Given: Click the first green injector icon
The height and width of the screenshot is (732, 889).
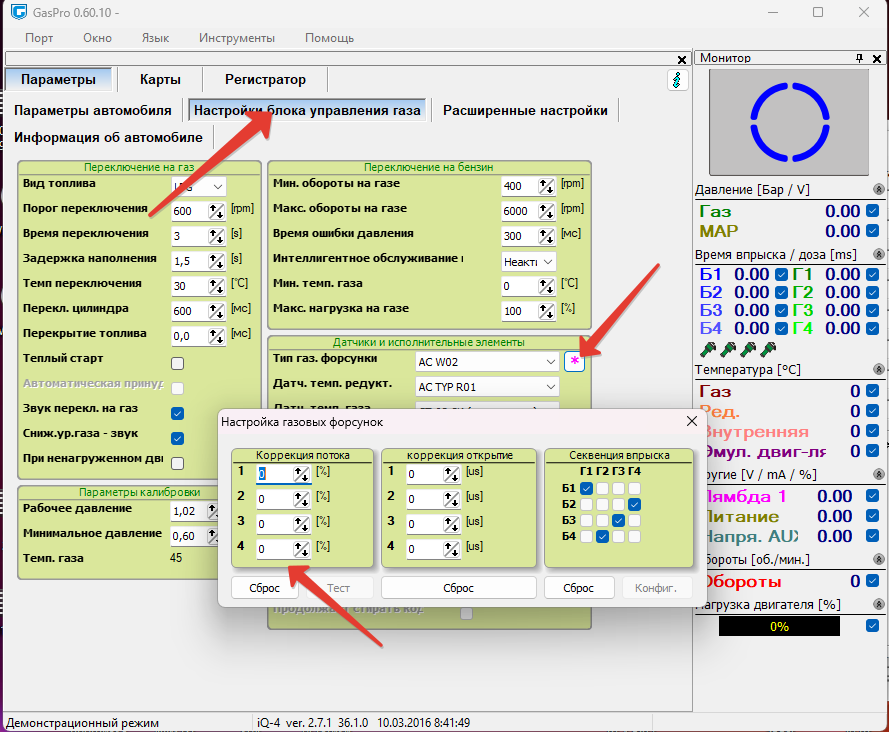Looking at the screenshot, I should click(708, 349).
